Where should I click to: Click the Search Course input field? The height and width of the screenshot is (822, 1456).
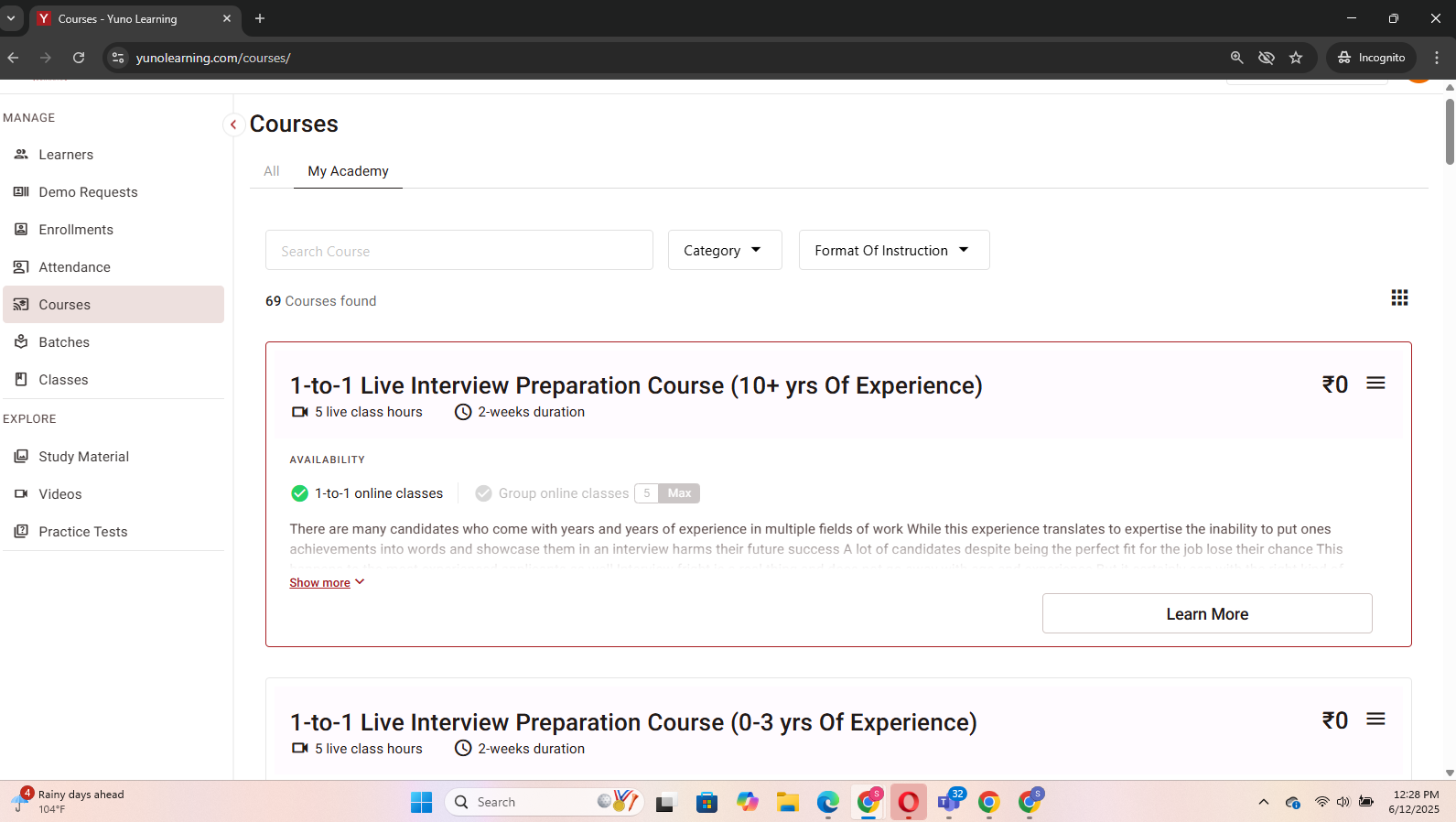coord(458,251)
